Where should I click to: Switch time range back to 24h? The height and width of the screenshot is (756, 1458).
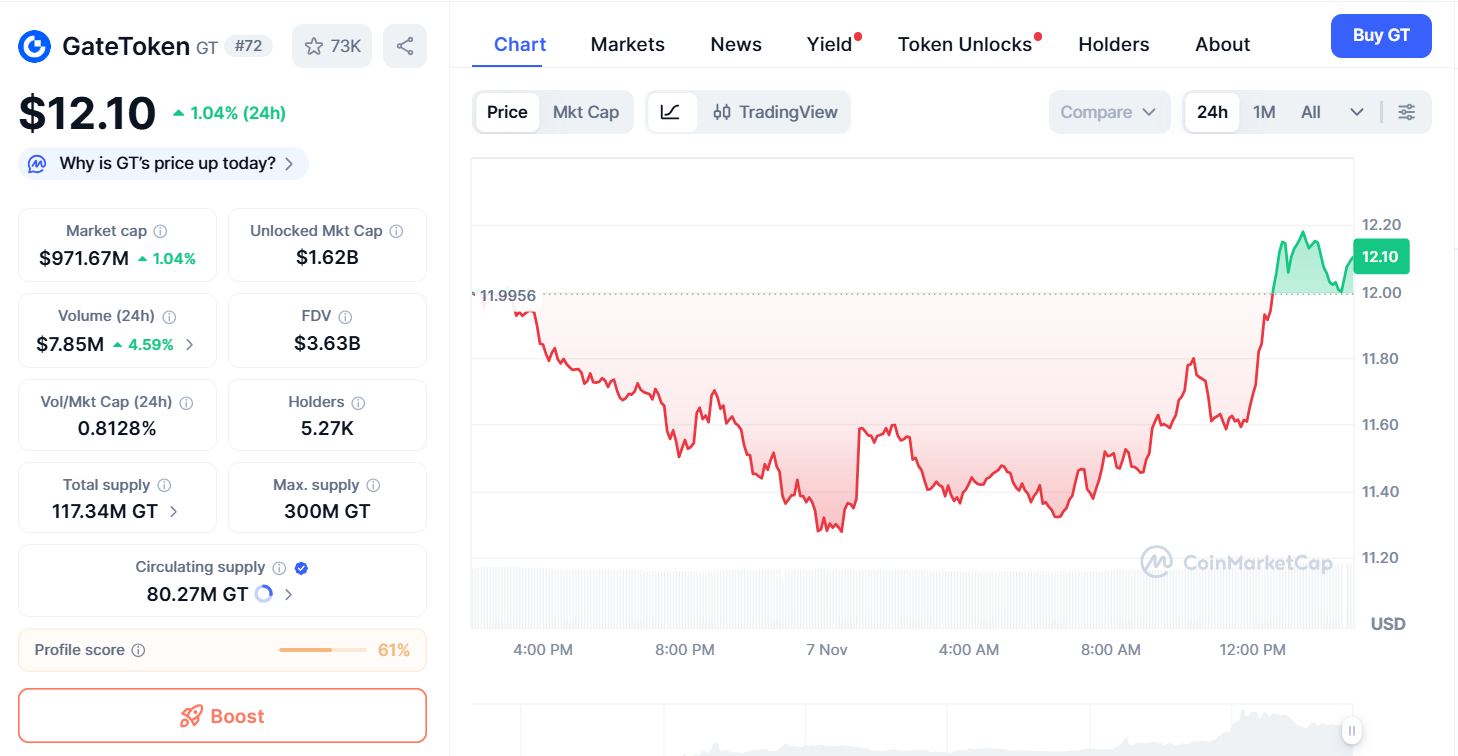tap(1212, 112)
